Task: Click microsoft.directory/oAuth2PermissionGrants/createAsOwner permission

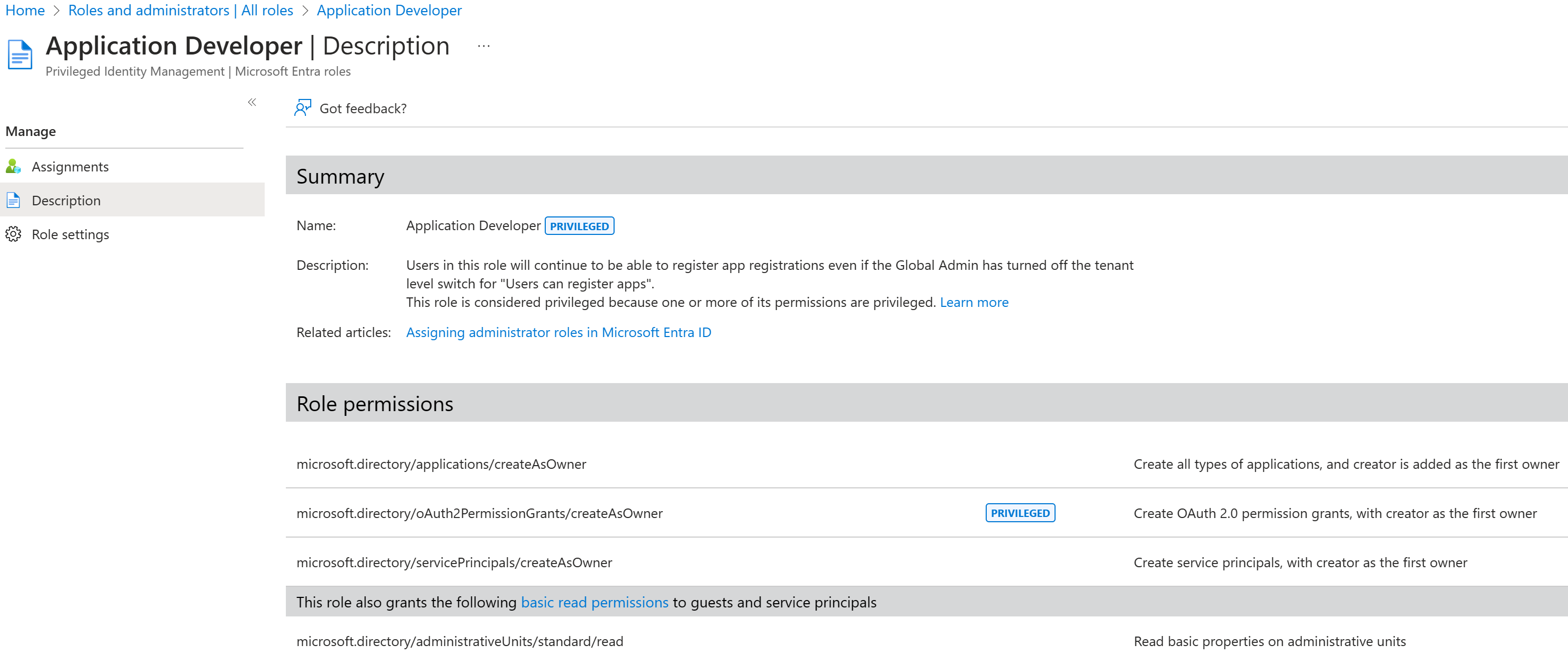Action: pos(479,513)
